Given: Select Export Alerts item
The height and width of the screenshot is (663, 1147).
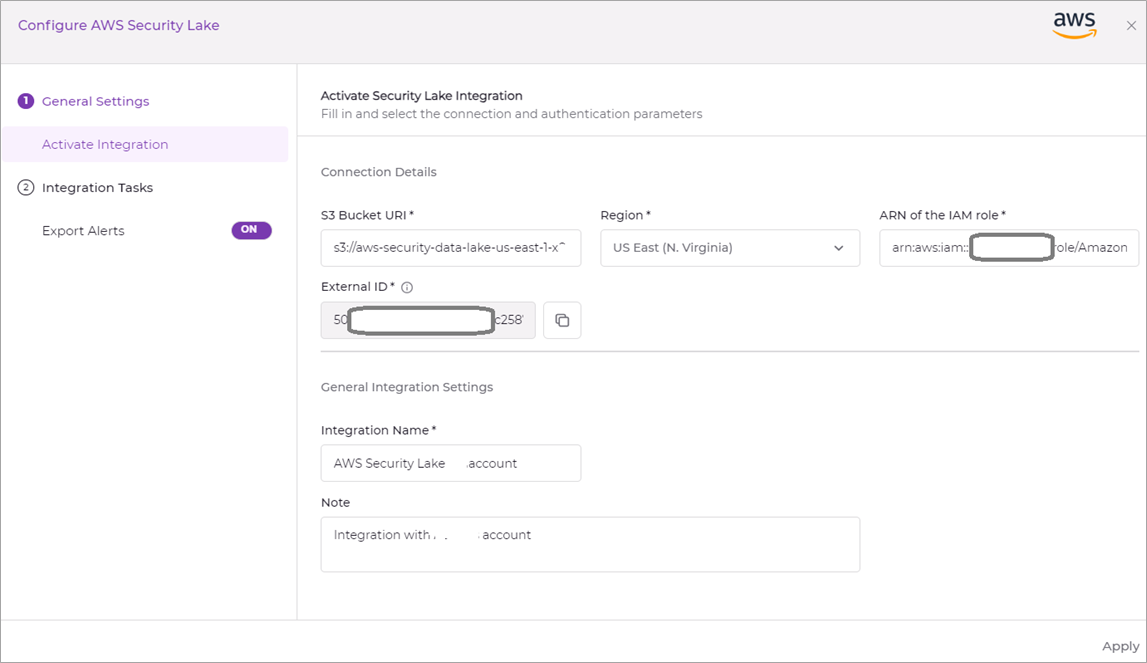Looking at the screenshot, I should click(83, 231).
